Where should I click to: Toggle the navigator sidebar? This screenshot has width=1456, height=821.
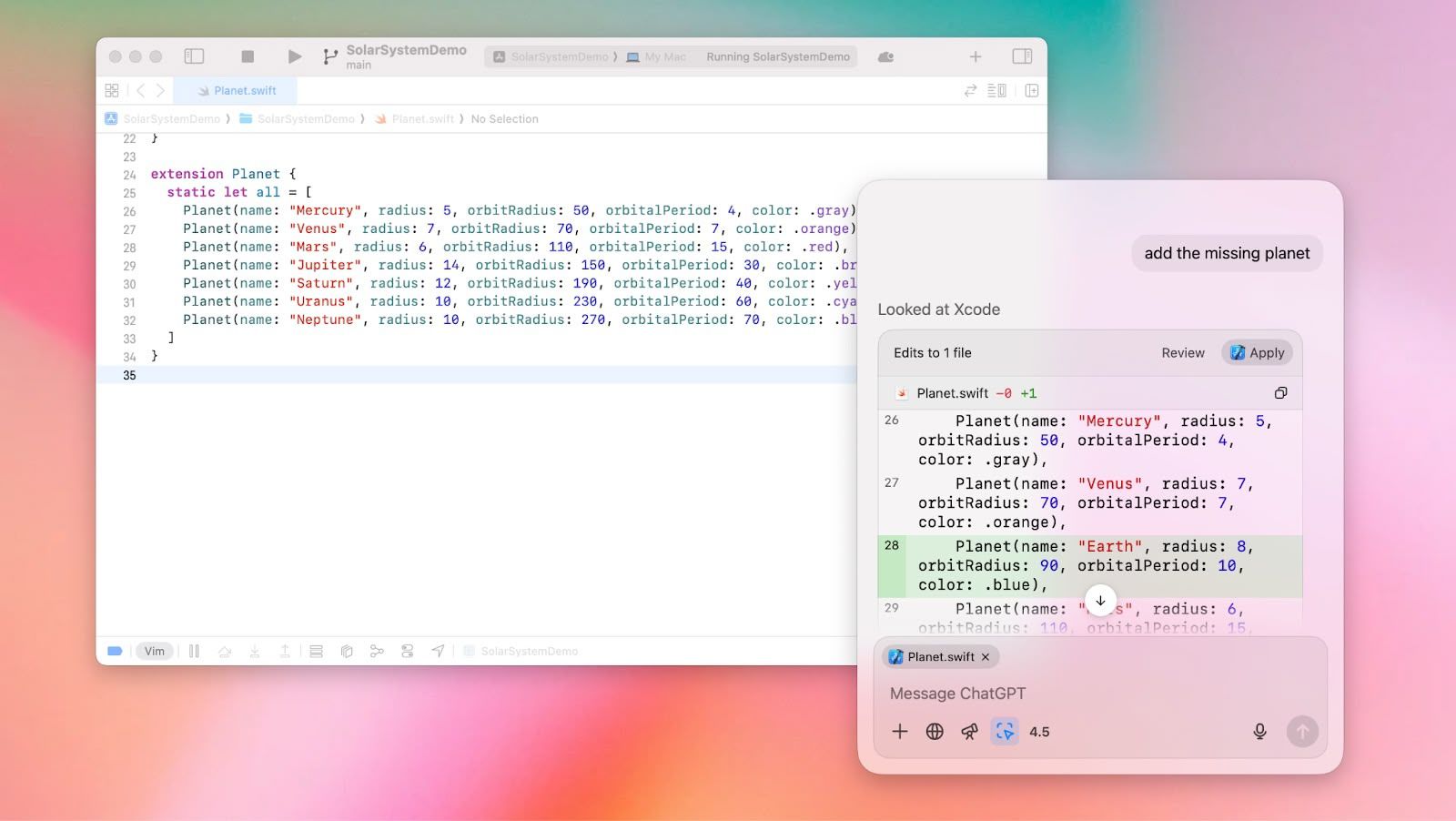(195, 56)
